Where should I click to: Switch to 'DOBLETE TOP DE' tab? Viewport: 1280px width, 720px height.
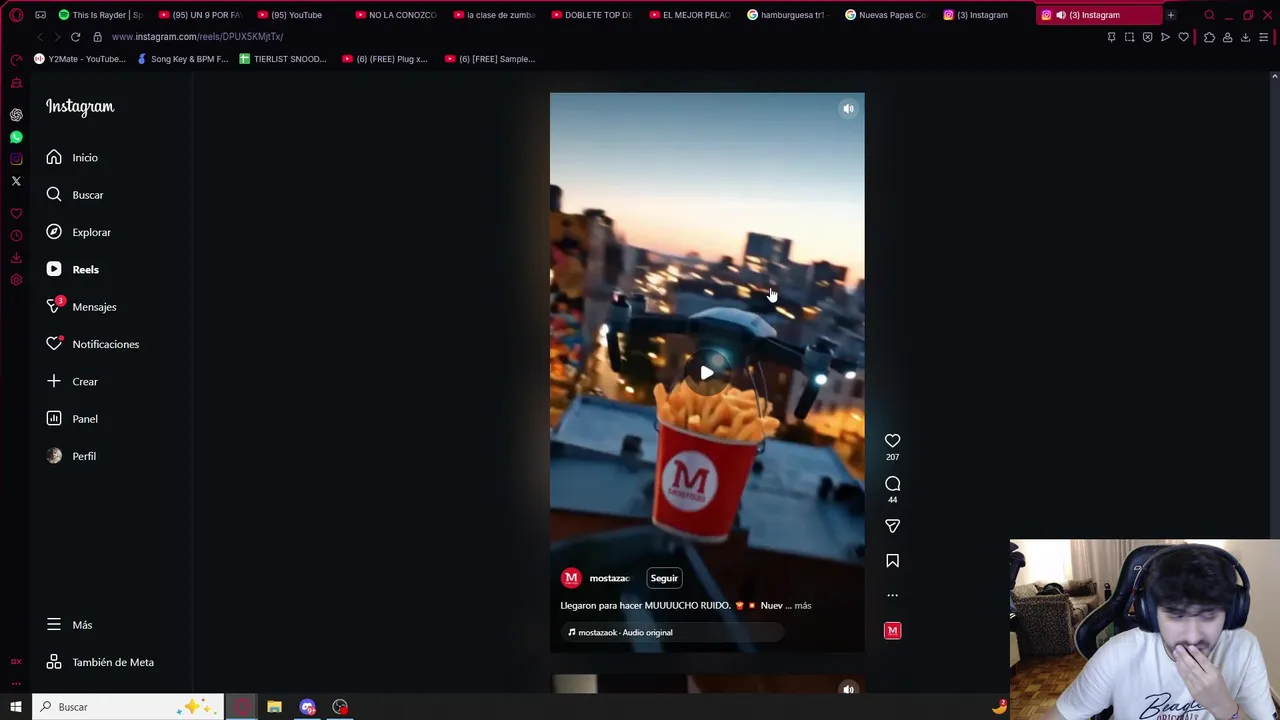point(591,15)
